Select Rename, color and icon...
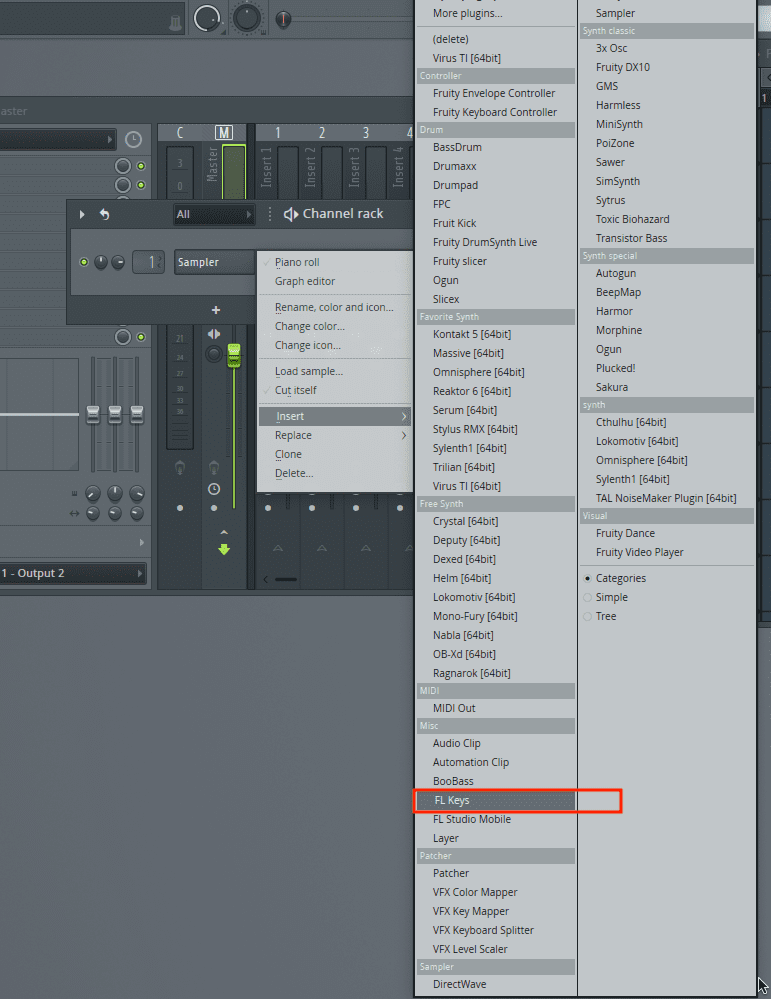This screenshot has width=771, height=999. point(335,307)
